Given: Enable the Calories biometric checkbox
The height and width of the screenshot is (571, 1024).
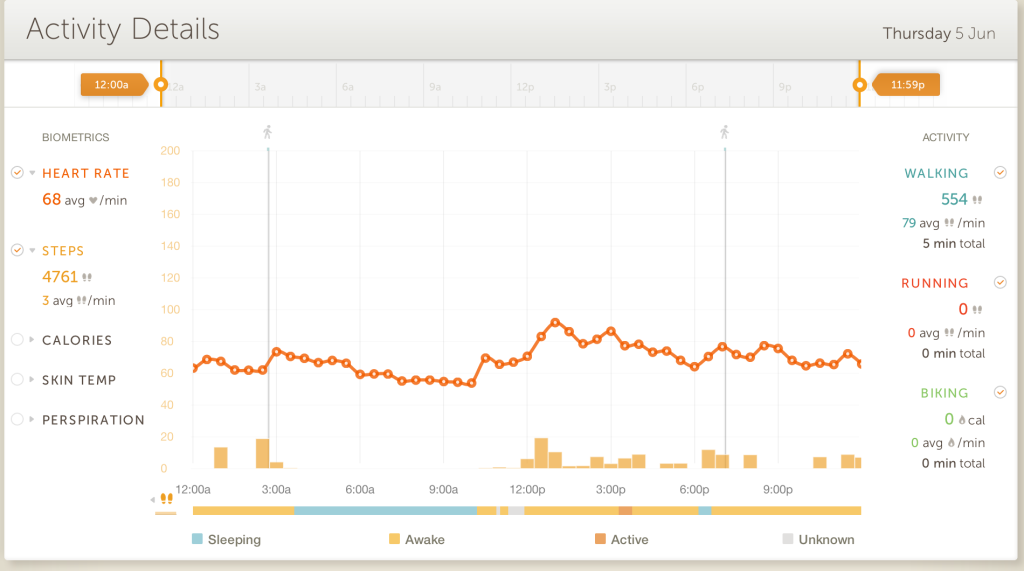Looking at the screenshot, I should [18, 340].
